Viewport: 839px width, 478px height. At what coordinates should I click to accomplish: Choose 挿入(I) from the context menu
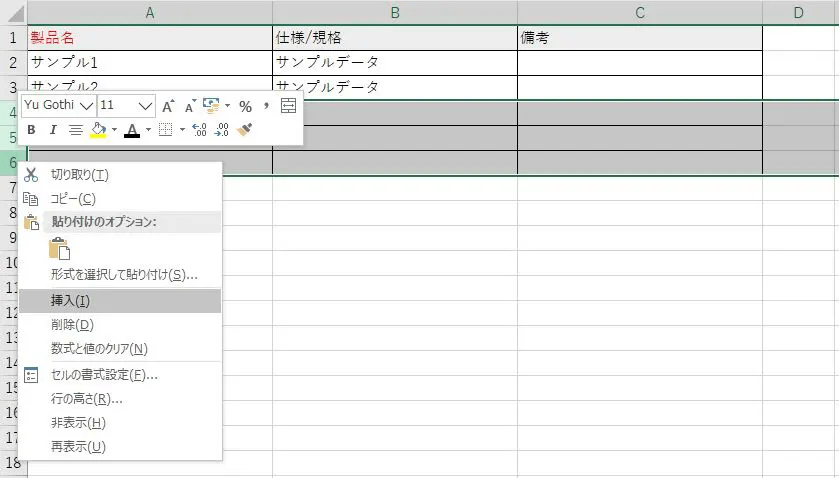[70, 300]
